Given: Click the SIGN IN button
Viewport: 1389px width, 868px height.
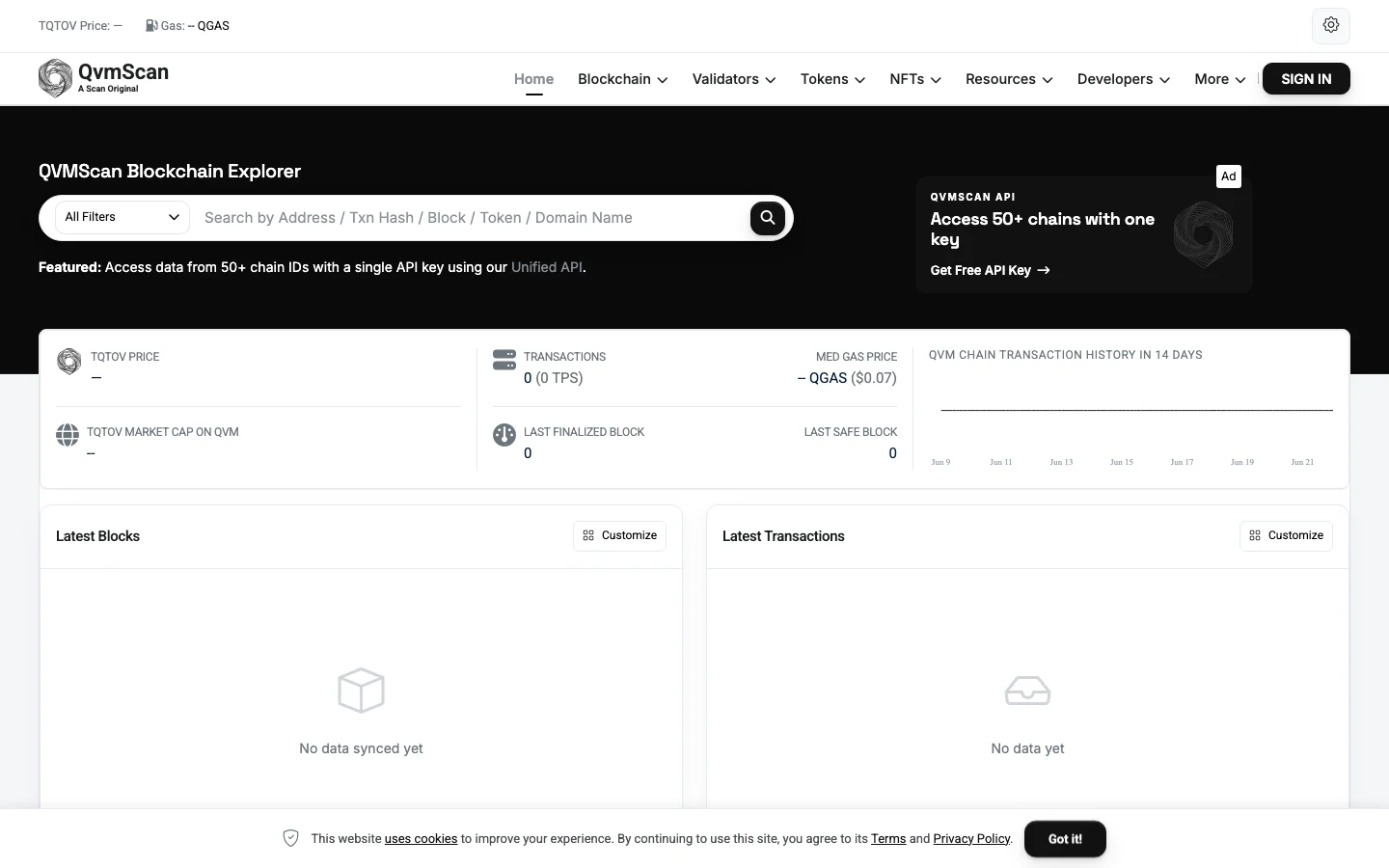Looking at the screenshot, I should [x=1306, y=79].
